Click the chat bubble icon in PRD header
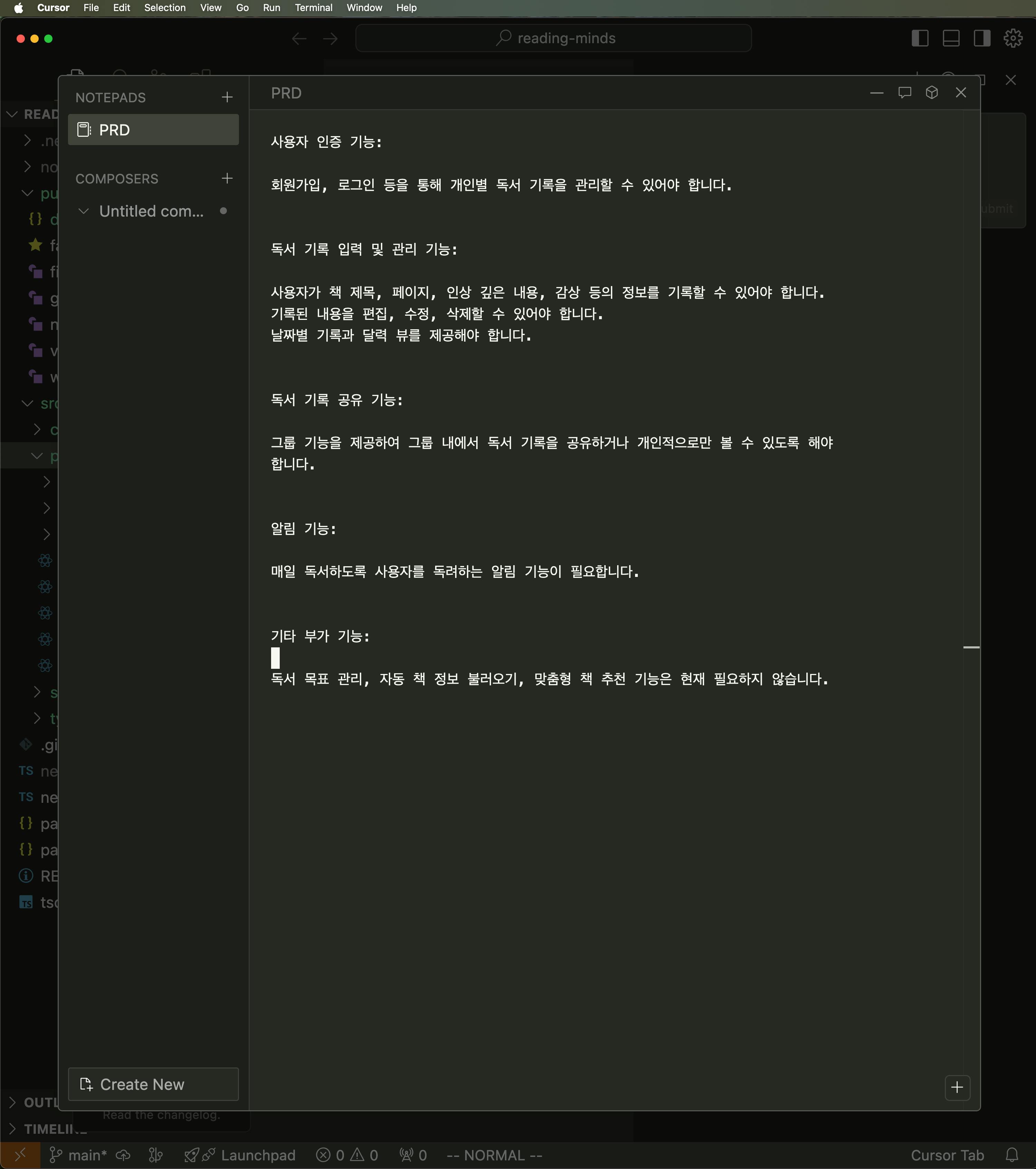This screenshot has height=1169, width=1036. tap(904, 93)
